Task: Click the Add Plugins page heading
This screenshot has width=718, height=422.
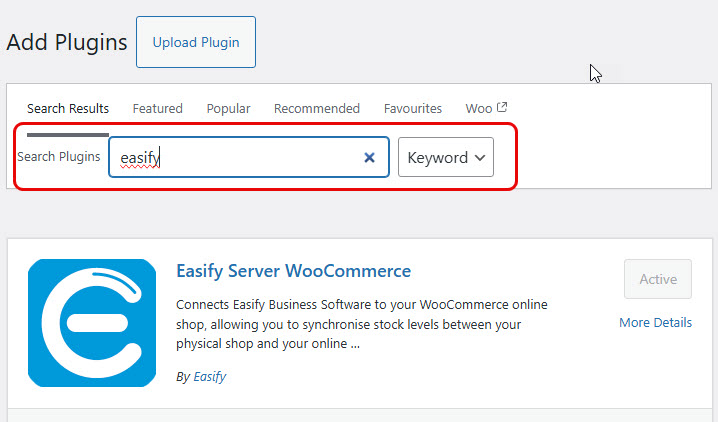Action: pyautogui.click(x=67, y=42)
